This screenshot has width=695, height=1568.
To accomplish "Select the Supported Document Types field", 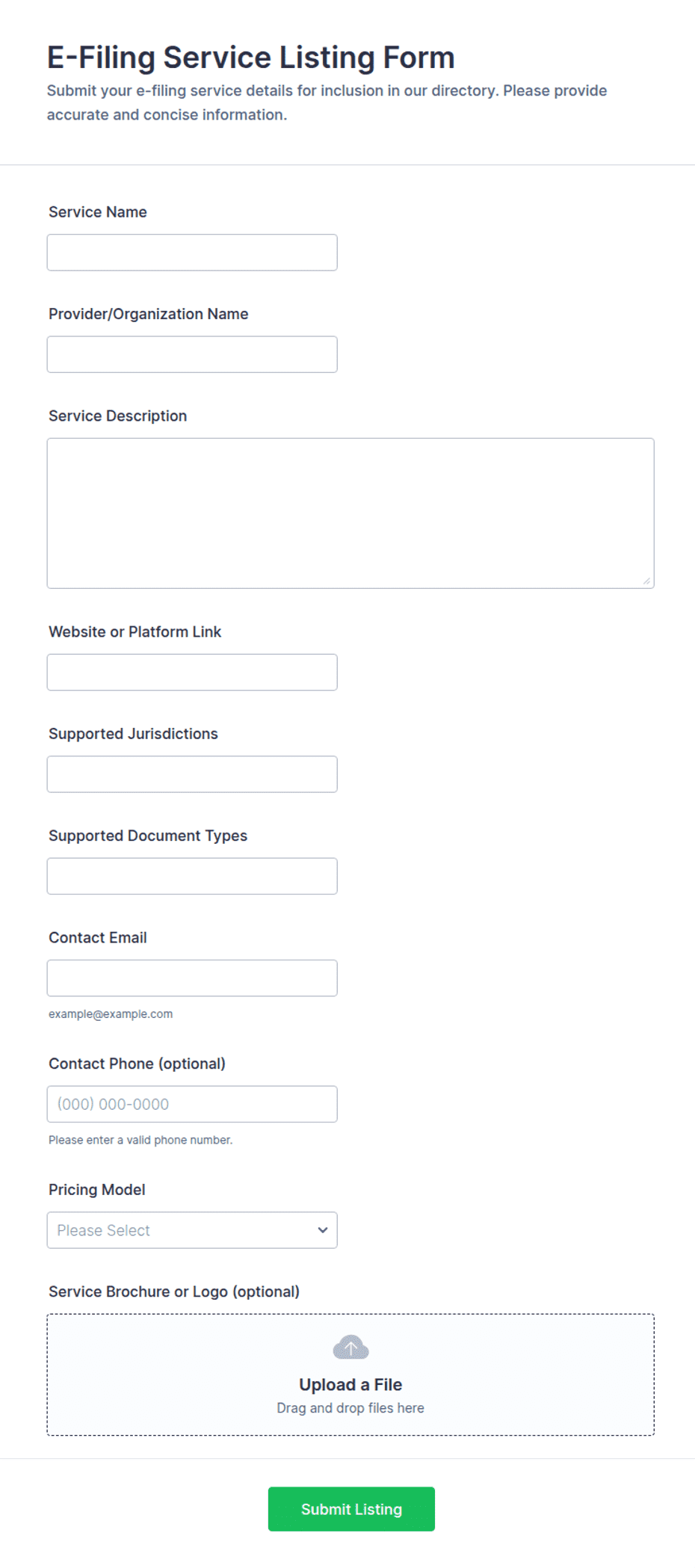I will (192, 876).
